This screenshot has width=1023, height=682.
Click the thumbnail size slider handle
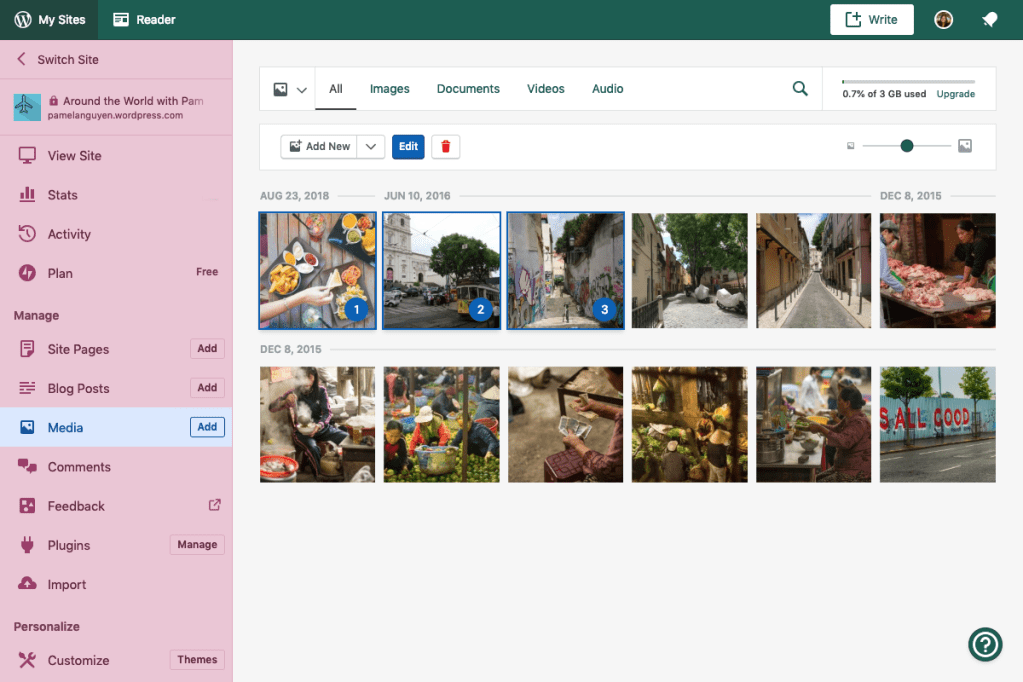tap(907, 146)
